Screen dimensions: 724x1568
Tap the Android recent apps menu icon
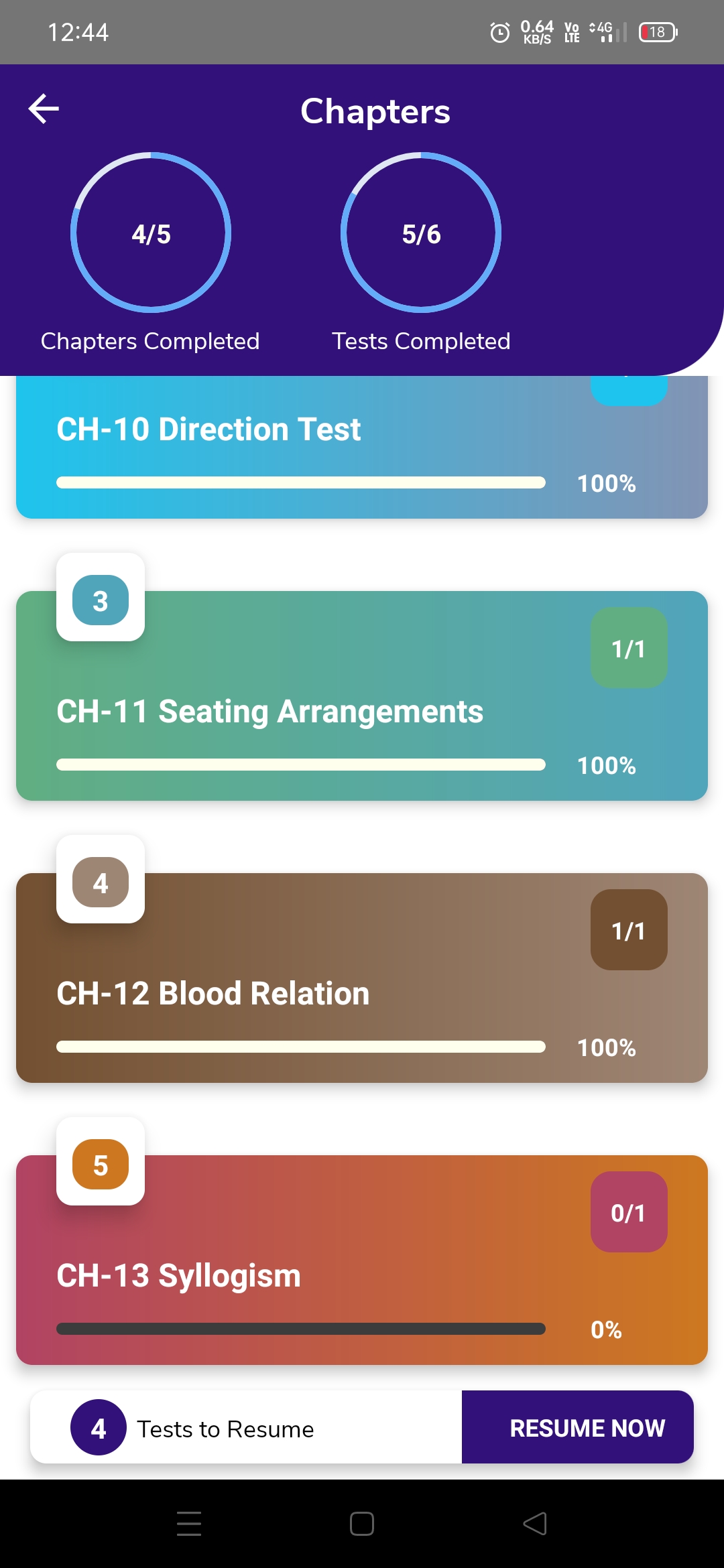[x=189, y=1523]
